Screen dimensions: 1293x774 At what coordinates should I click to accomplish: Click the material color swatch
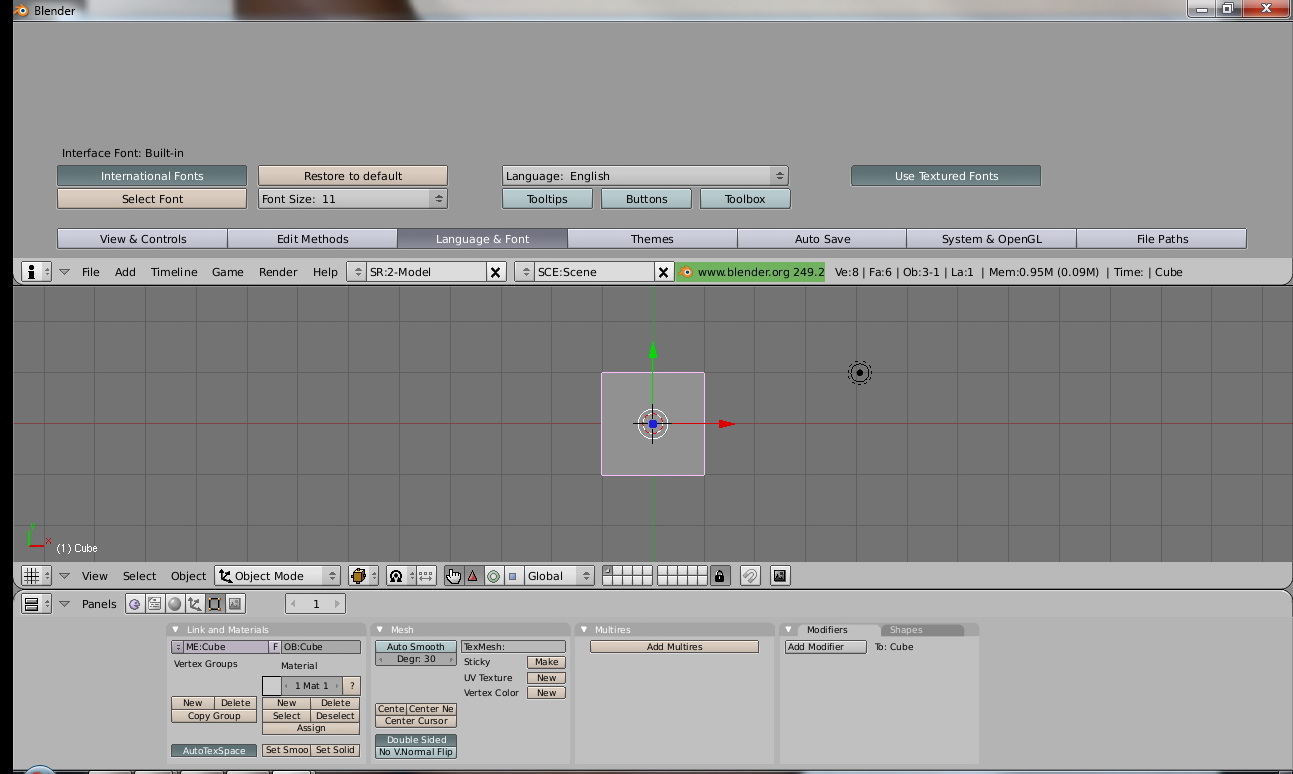click(271, 686)
